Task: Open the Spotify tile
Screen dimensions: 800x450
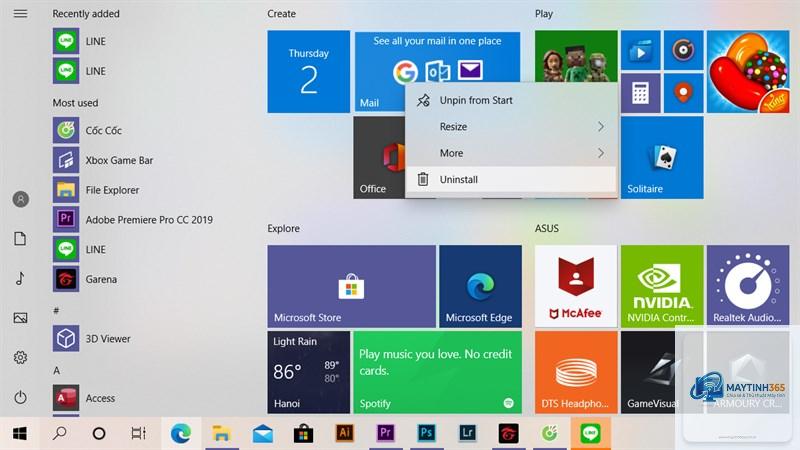Action: click(437, 372)
